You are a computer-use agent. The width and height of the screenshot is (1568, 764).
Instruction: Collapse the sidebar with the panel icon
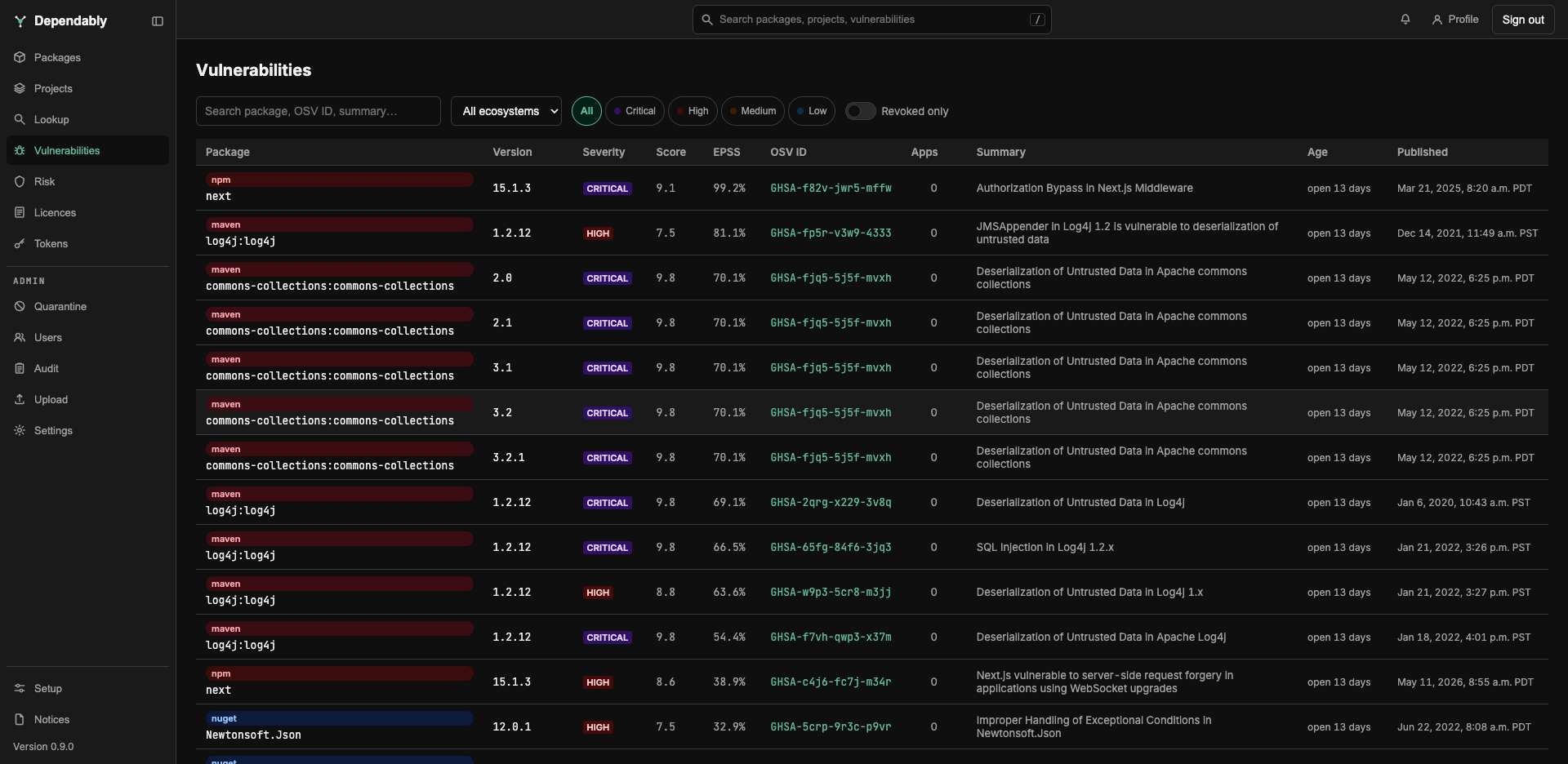(x=158, y=21)
